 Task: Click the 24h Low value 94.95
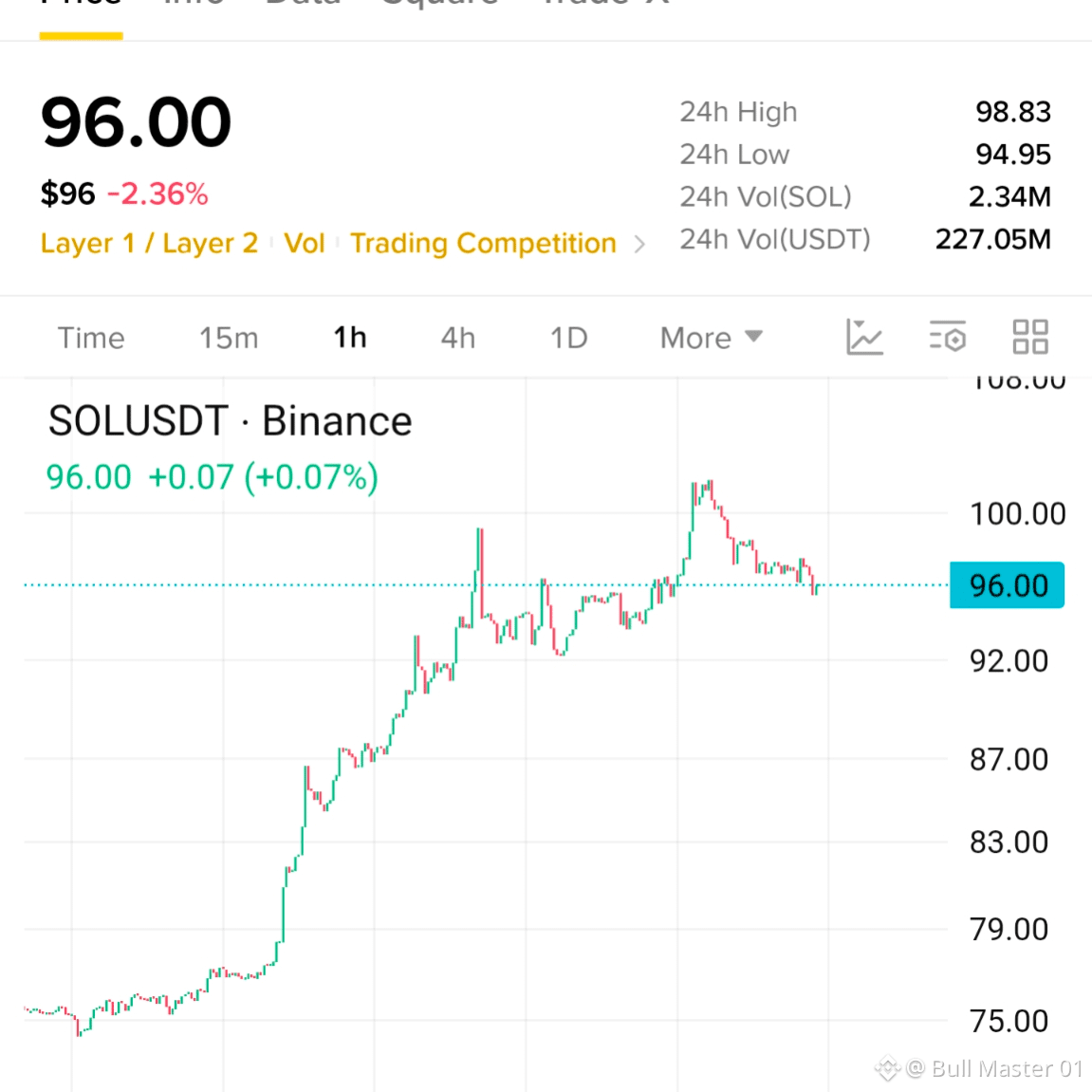click(x=1013, y=155)
